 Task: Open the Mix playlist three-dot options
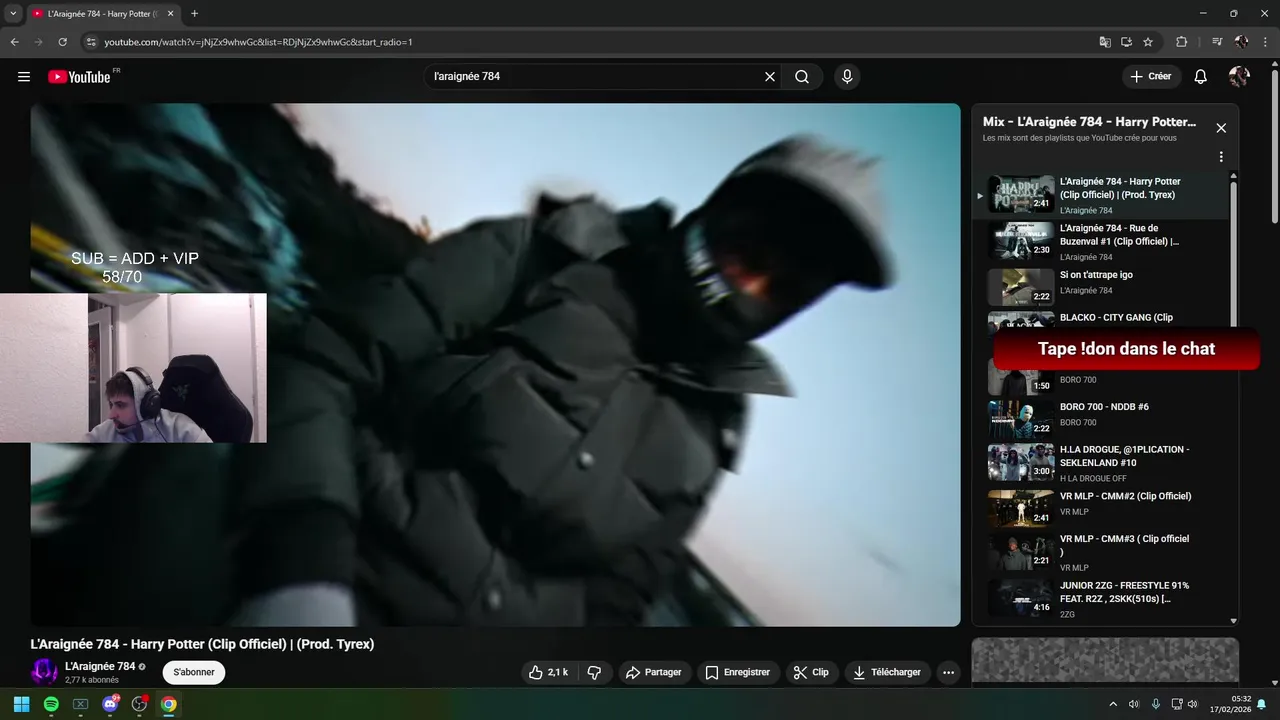[1221, 157]
